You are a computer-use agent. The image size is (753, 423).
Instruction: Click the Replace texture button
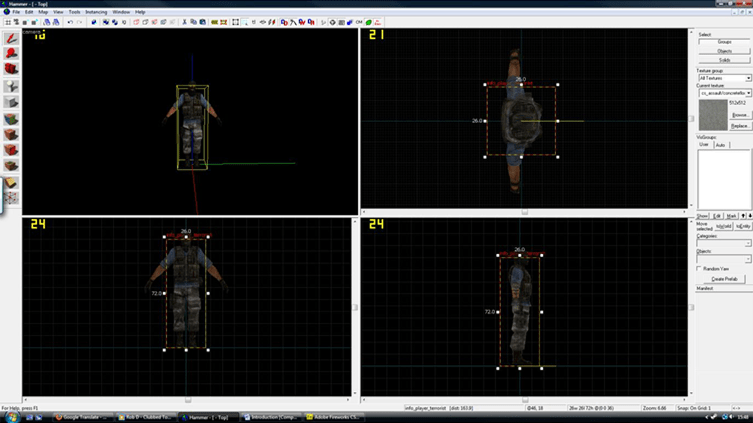(740, 126)
